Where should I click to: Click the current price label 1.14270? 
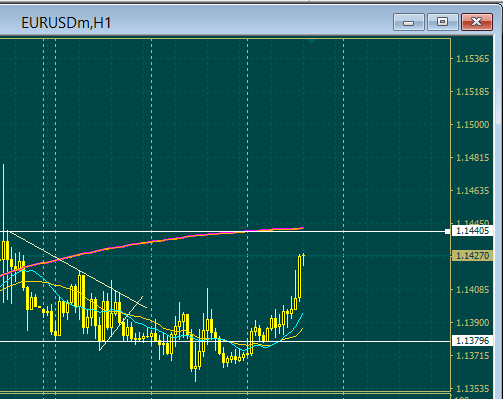pyautogui.click(x=472, y=256)
